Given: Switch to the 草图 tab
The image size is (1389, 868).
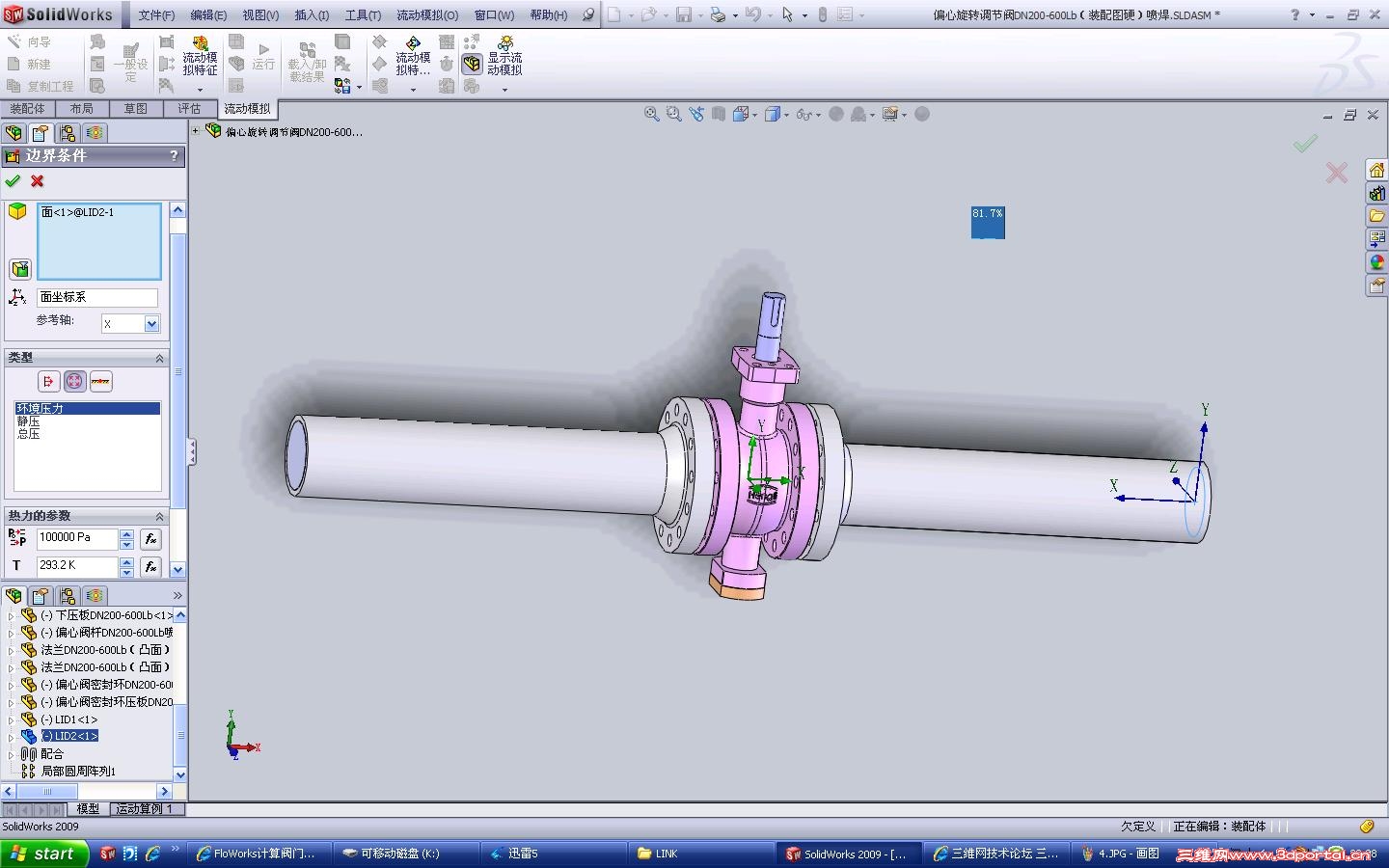Looking at the screenshot, I should (x=136, y=109).
